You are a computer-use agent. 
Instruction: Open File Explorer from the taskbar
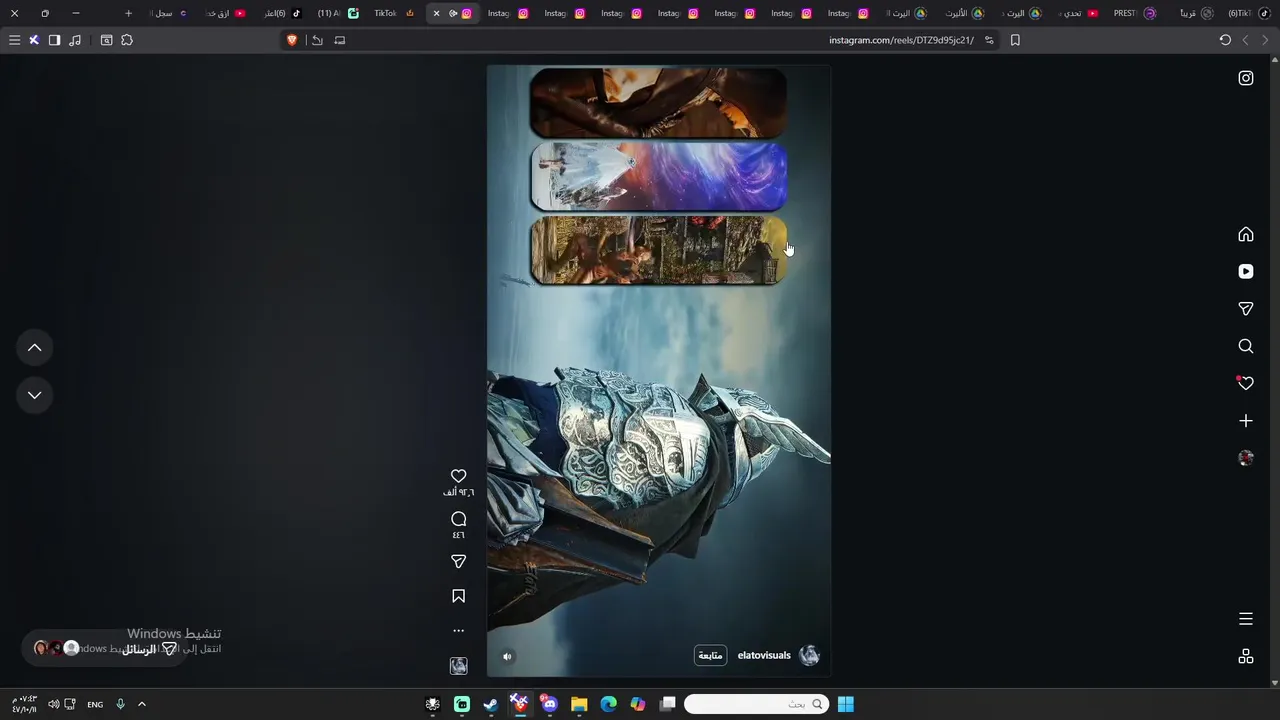pos(579,704)
